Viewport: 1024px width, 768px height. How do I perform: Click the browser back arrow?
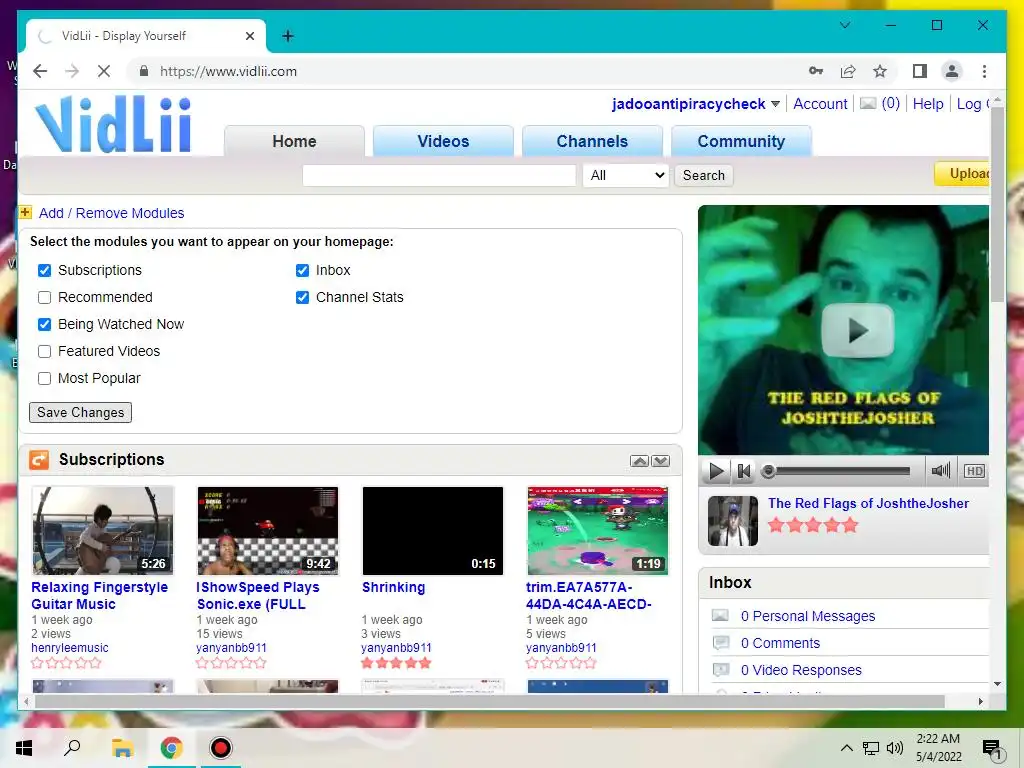tap(40, 71)
